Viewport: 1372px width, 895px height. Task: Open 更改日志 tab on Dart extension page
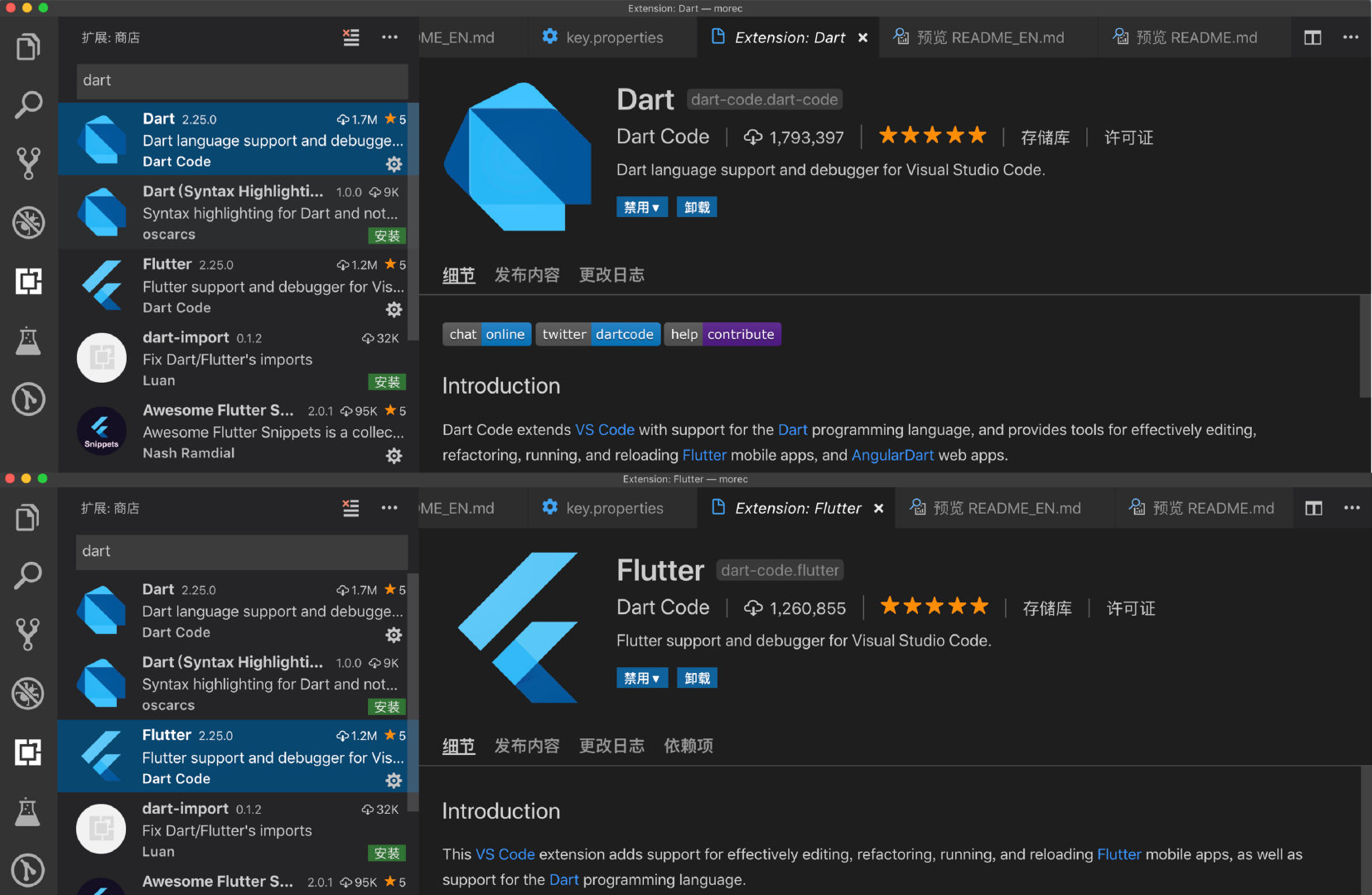[611, 275]
